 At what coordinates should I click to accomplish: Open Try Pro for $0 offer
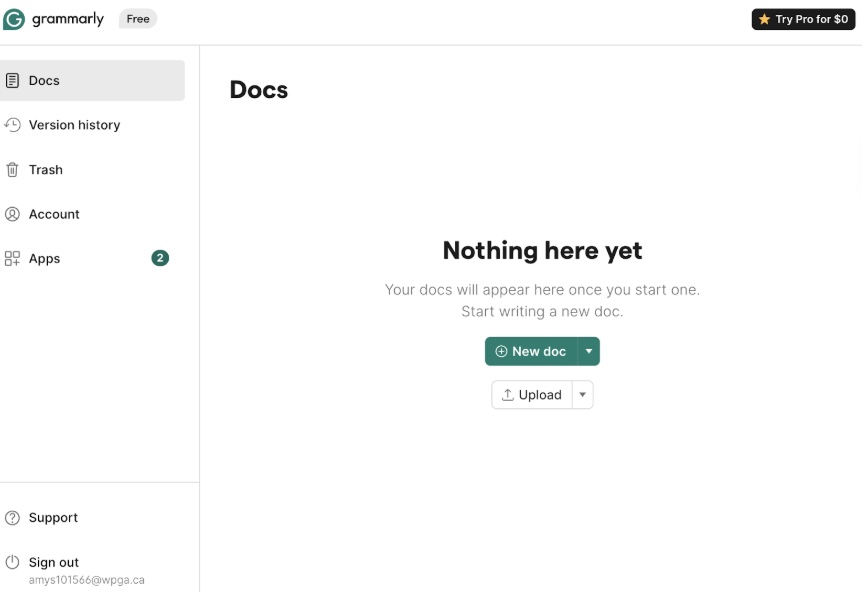(803, 19)
